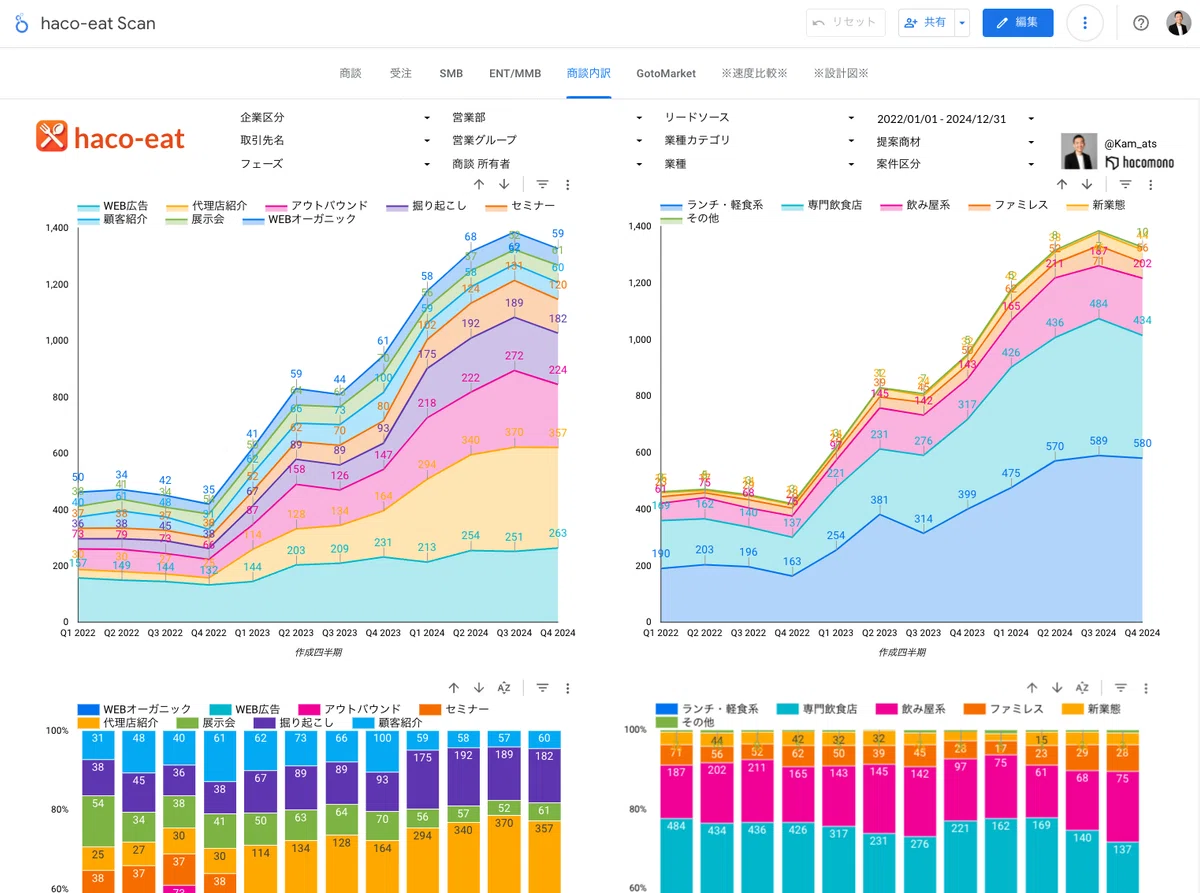Click A-Z sort icon on industry bar chart
This screenshot has width=1200, height=893.
pos(1082,688)
